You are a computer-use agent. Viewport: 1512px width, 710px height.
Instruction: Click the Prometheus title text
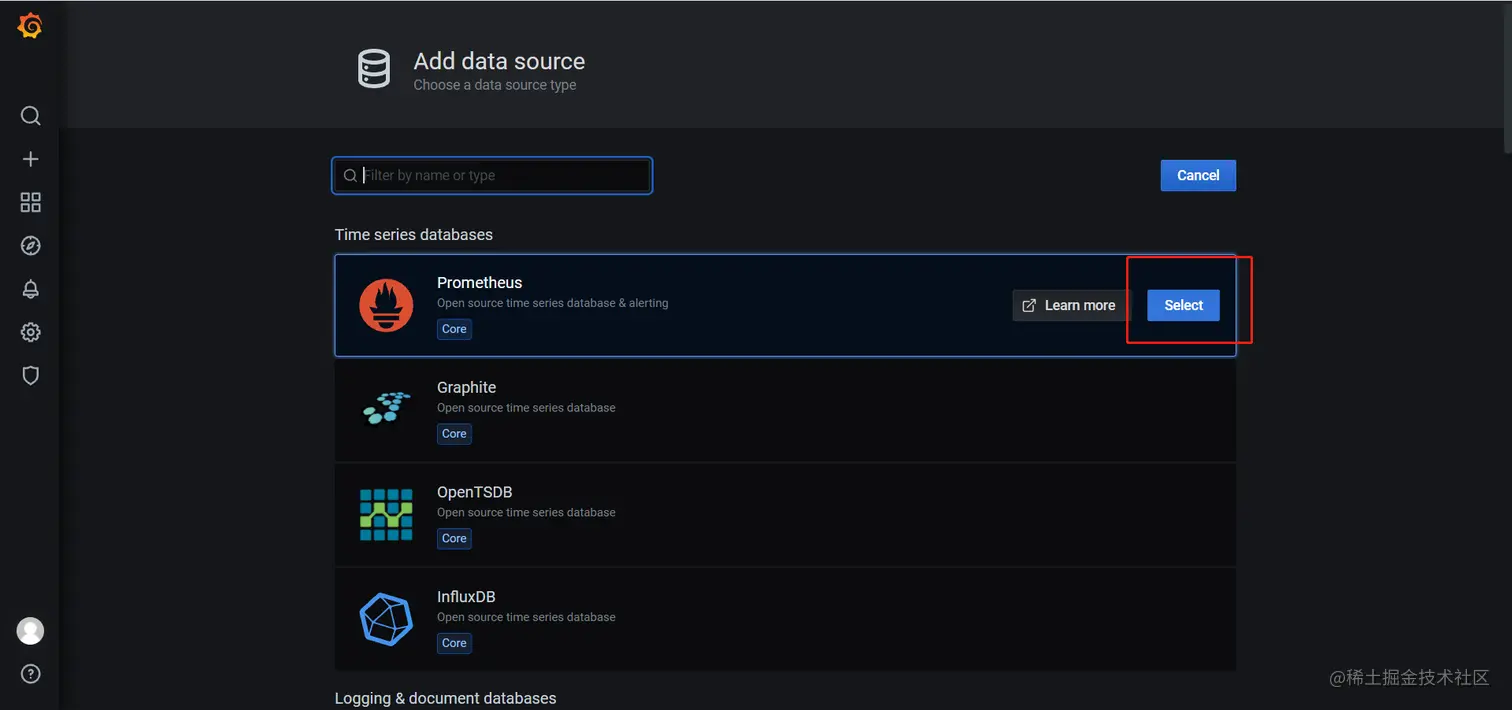[x=479, y=283]
